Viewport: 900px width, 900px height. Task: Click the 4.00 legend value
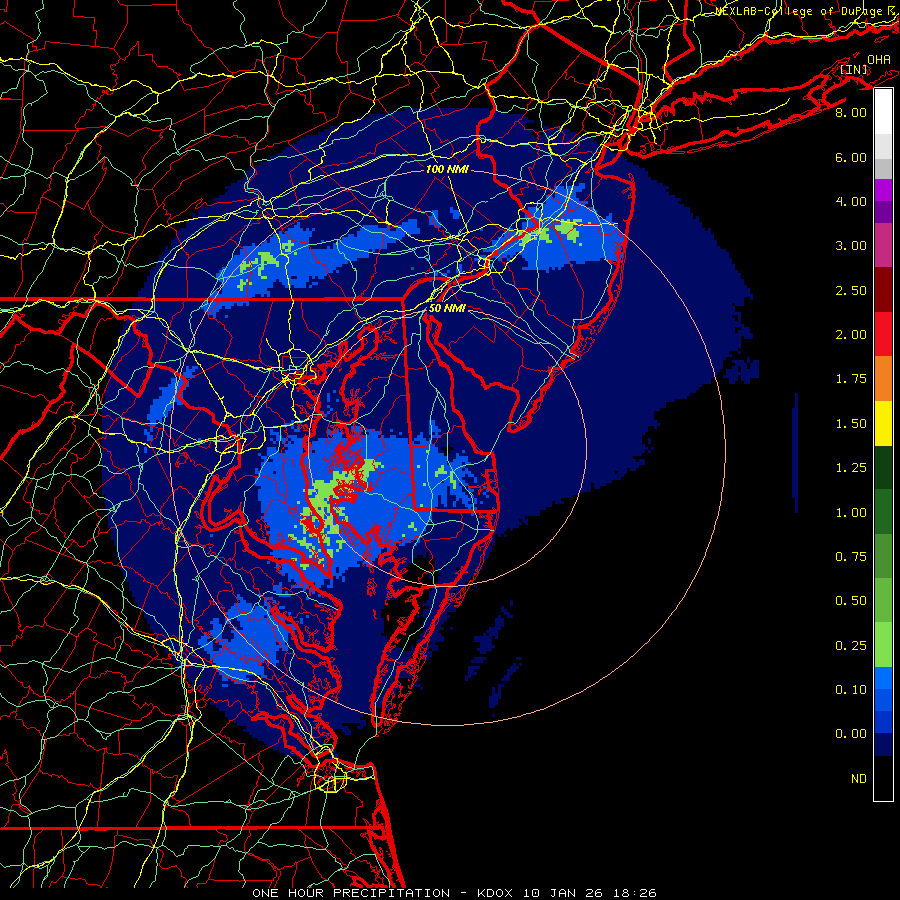point(851,201)
